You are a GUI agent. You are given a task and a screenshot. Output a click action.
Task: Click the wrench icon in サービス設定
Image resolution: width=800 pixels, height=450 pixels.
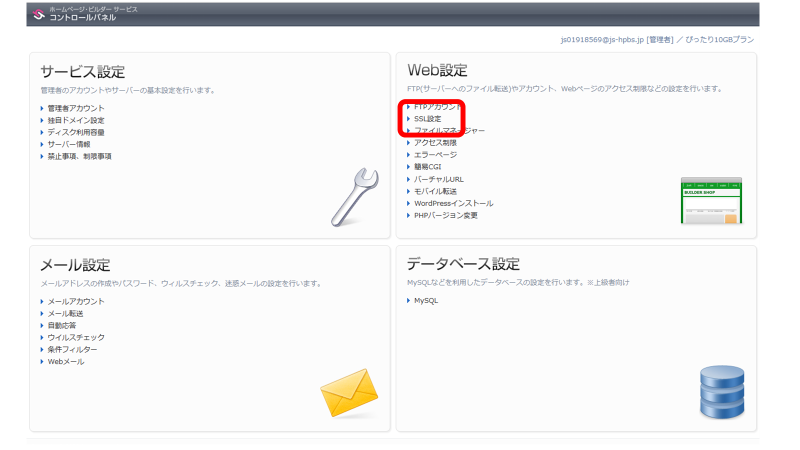pos(354,196)
